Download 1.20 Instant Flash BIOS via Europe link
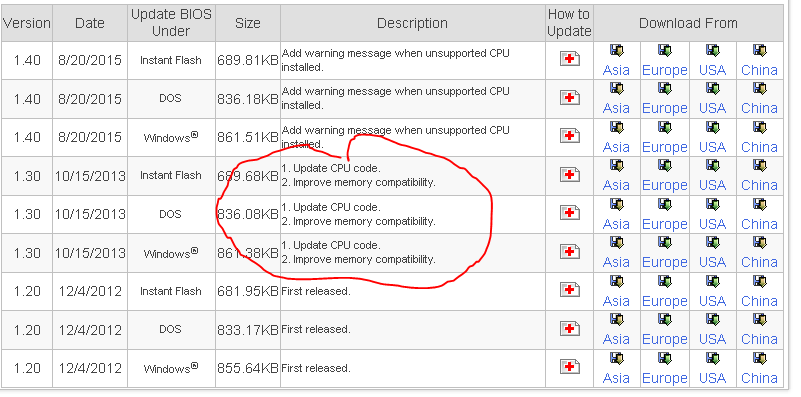Viewport: 801px width, 397px height. (665, 301)
